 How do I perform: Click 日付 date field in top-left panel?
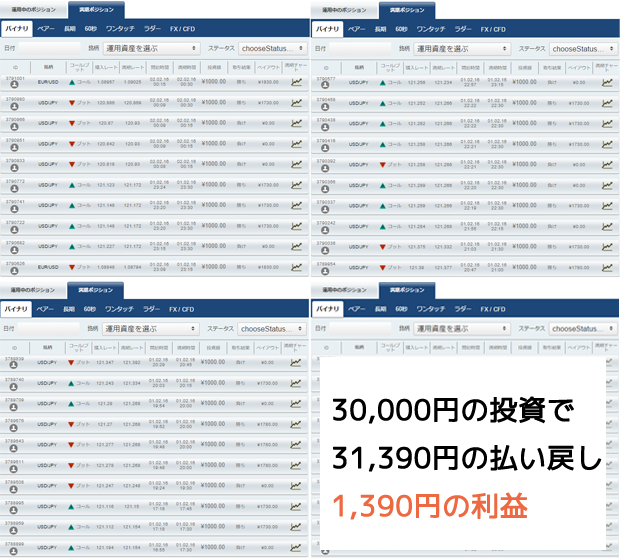point(49,48)
